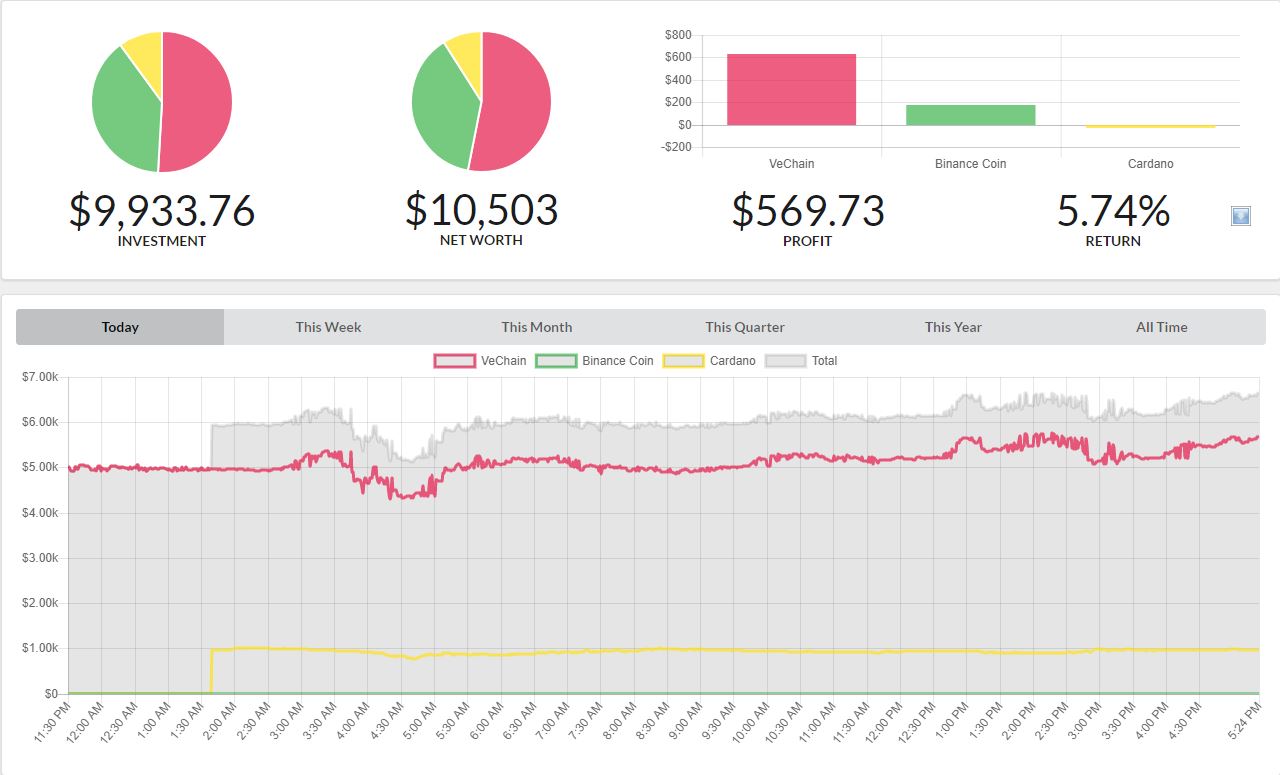Viewport: 1280px width, 775px height.
Task: Click the Binance Coin profit bar
Action: point(970,115)
